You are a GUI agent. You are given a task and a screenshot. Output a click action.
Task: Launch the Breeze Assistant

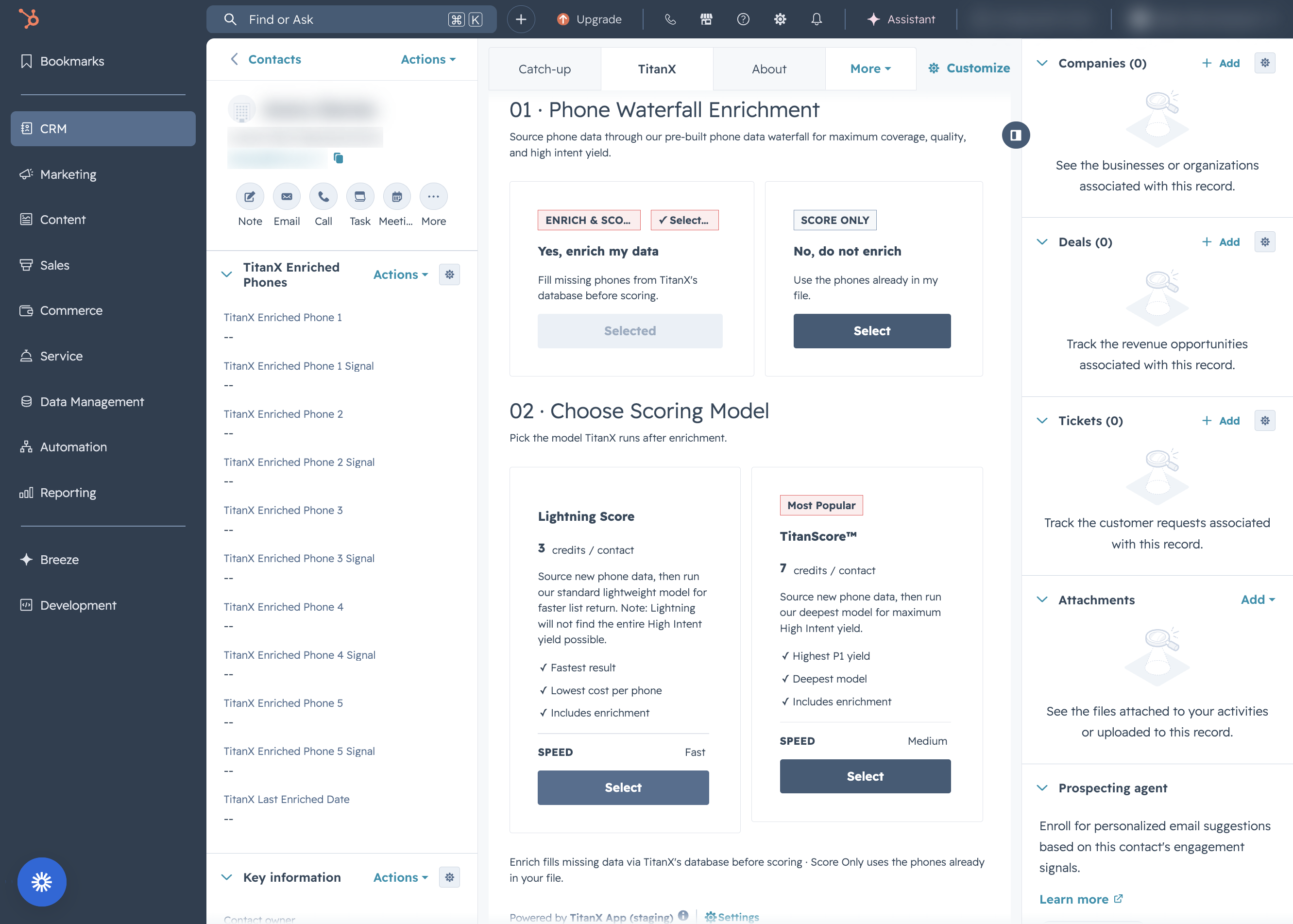coord(901,19)
